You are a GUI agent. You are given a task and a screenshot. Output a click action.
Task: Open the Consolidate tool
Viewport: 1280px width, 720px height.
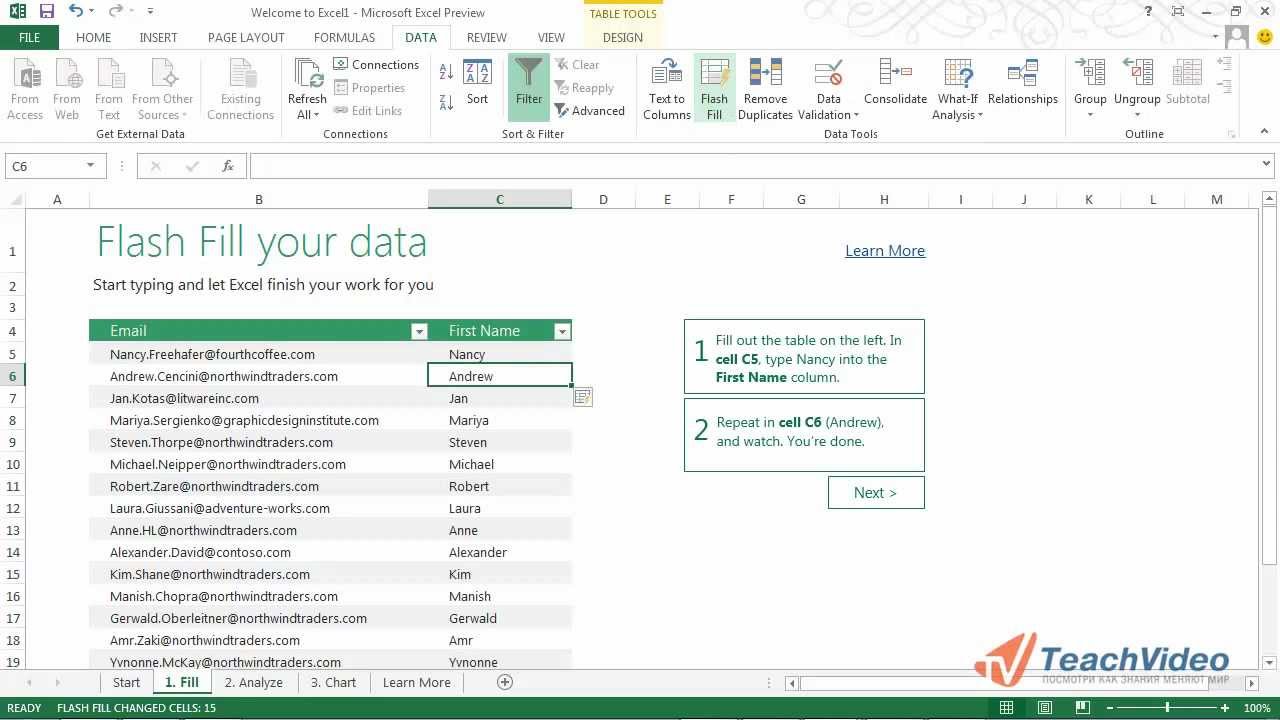pos(895,82)
